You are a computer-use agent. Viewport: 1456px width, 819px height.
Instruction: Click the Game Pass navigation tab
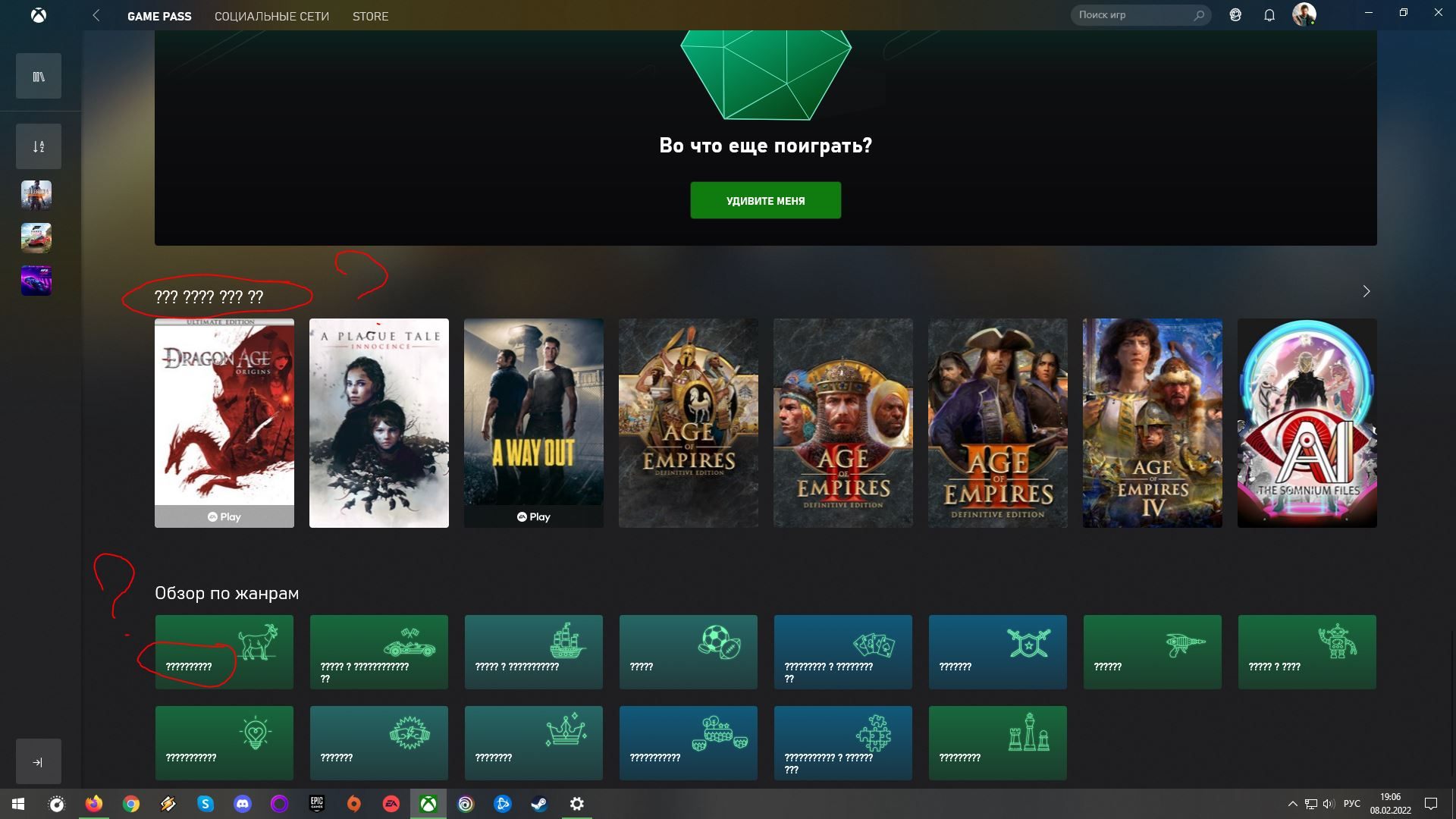[159, 16]
